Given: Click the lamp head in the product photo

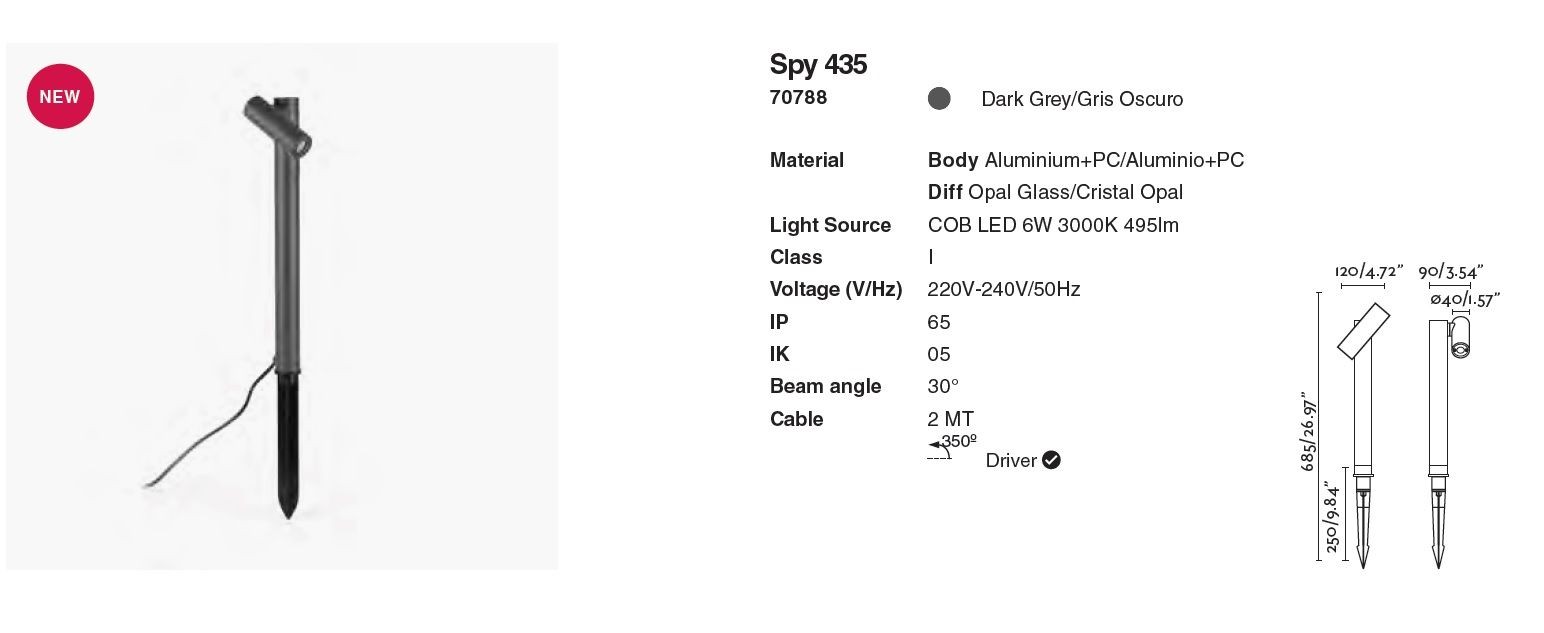Looking at the screenshot, I should click(279, 125).
